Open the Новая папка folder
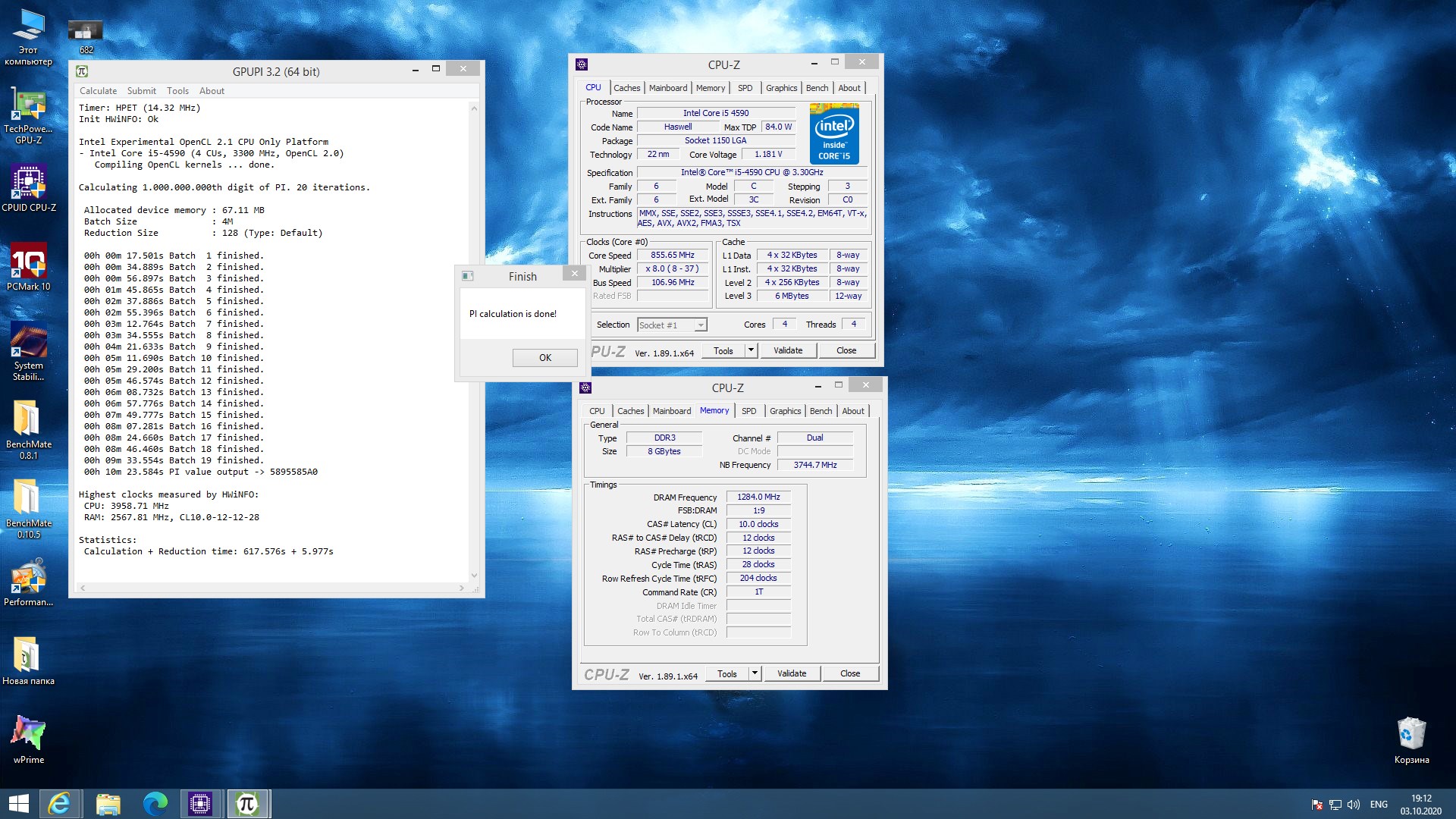 coord(28,661)
